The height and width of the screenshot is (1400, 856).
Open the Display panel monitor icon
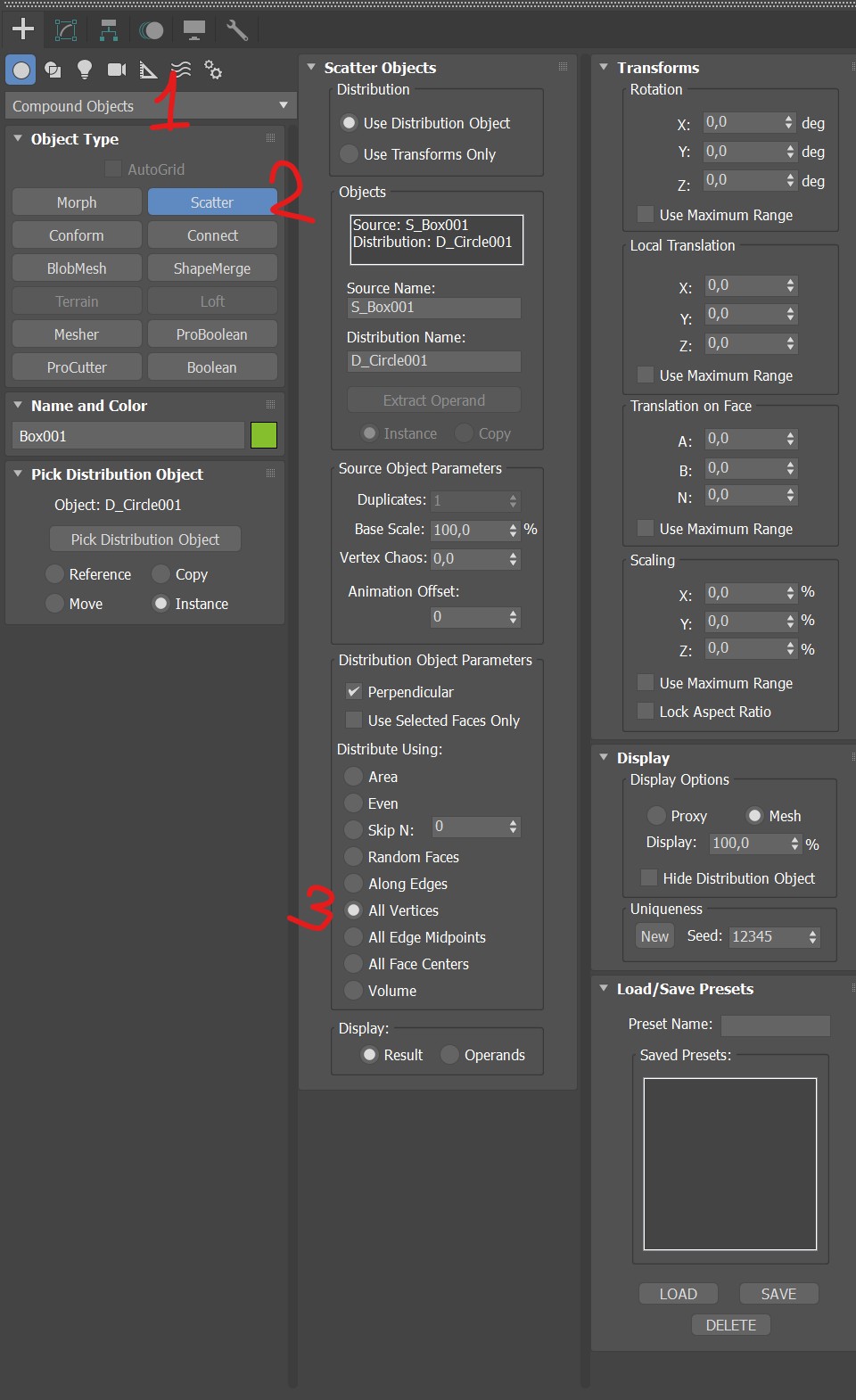(194, 30)
